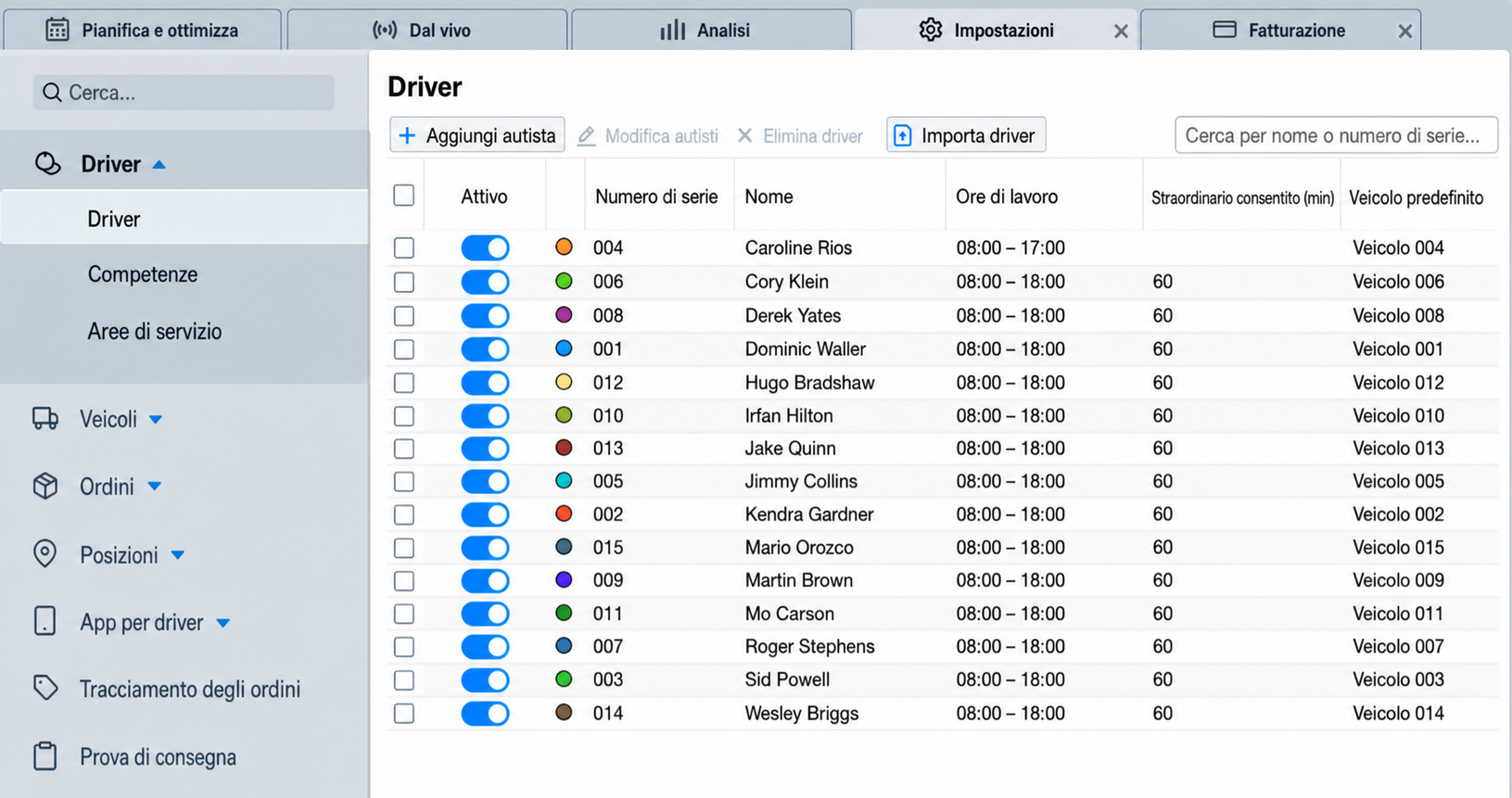
Task: Click the name Roger Stephens
Action: point(809,647)
